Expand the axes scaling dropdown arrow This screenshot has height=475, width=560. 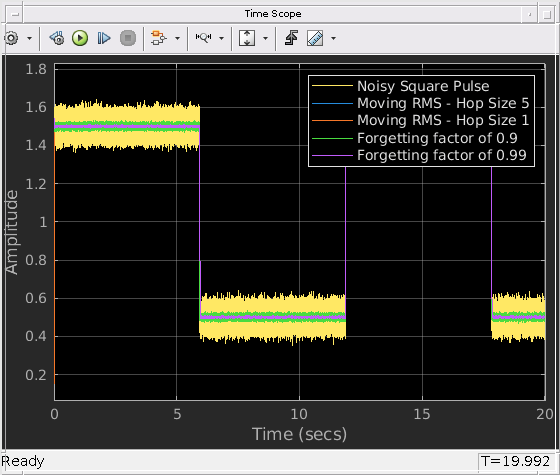(265, 38)
